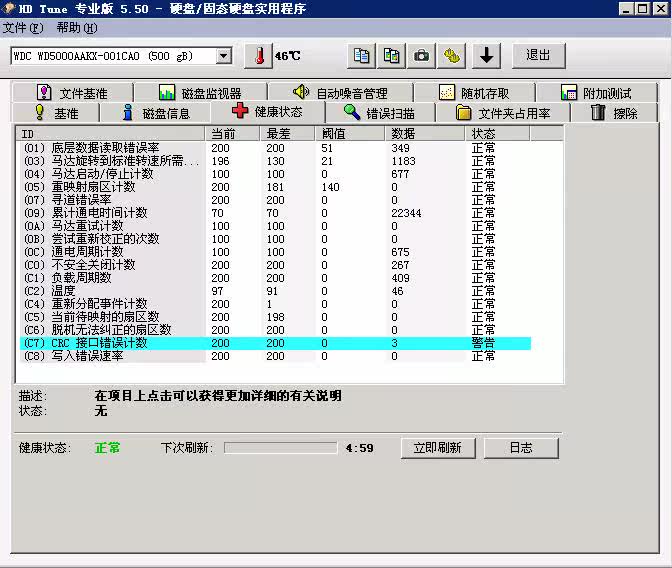The width and height of the screenshot is (672, 568).
Task: Click the 文件基准 tab icon
Action: click(44, 92)
